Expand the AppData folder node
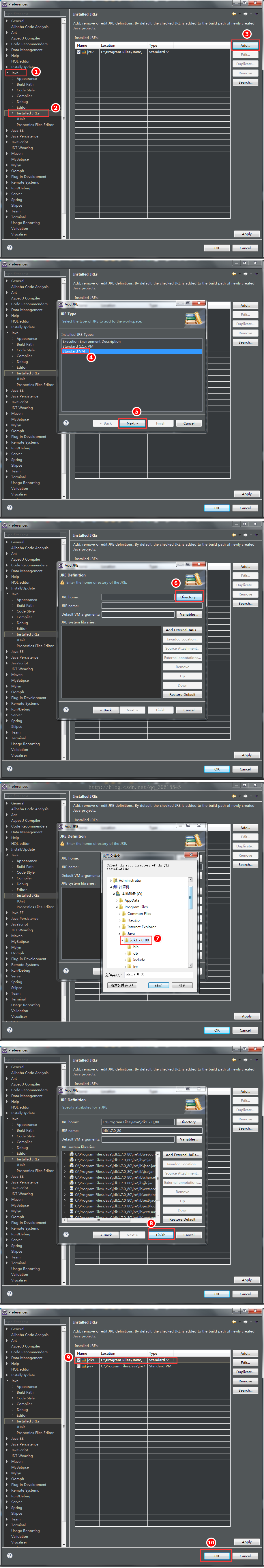Screen dimensions: 264x1568 click(x=117, y=900)
